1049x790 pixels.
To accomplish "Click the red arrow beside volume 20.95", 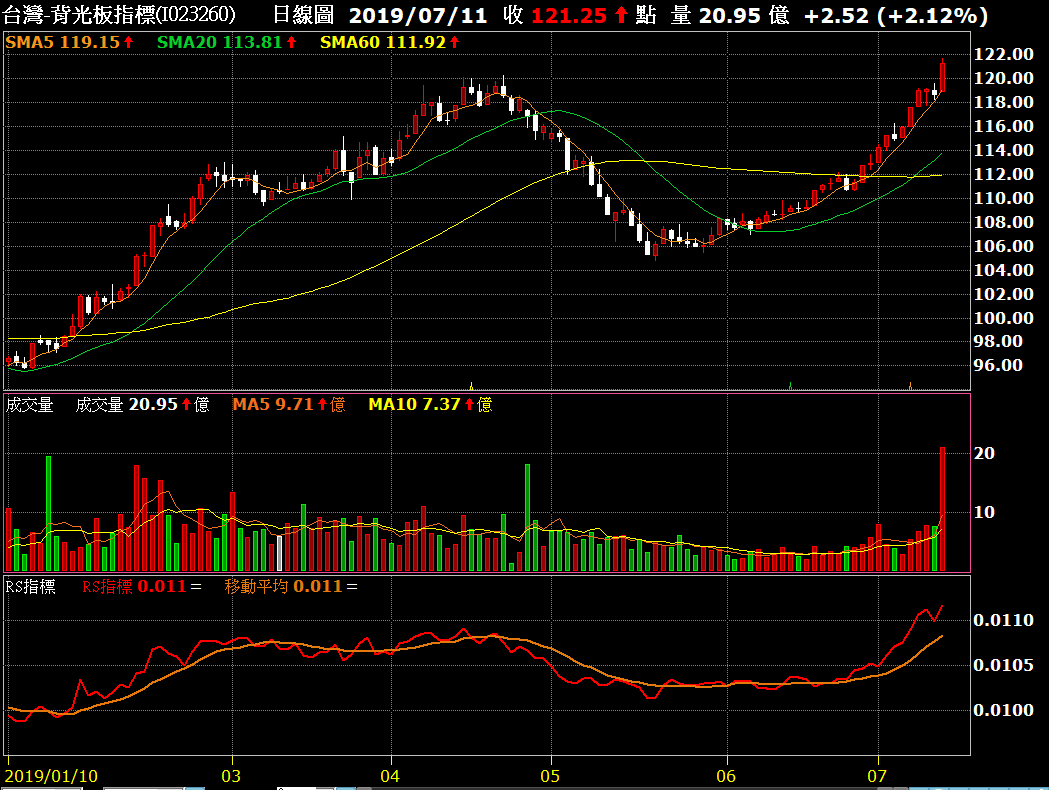I will point(186,405).
